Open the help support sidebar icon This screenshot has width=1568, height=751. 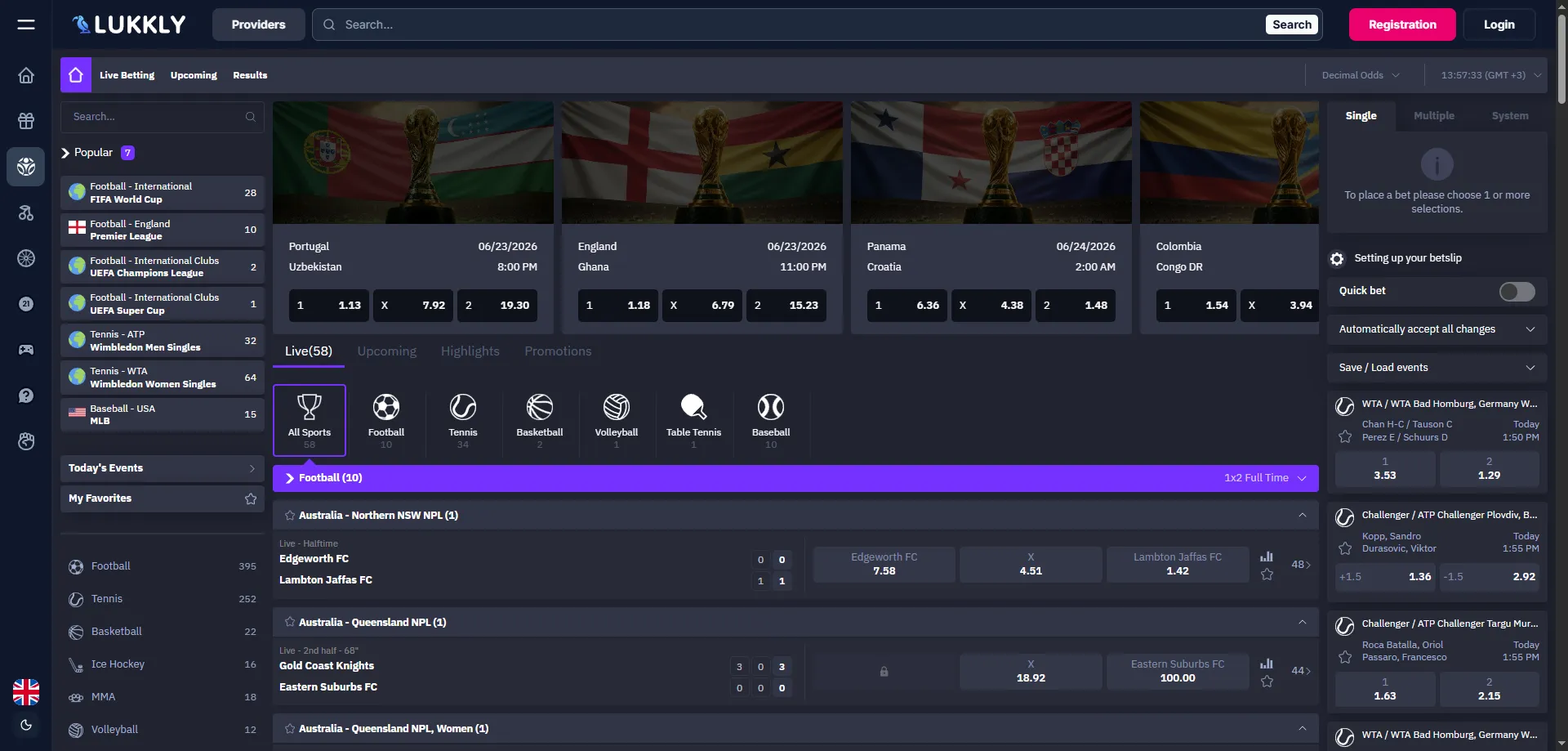point(26,396)
